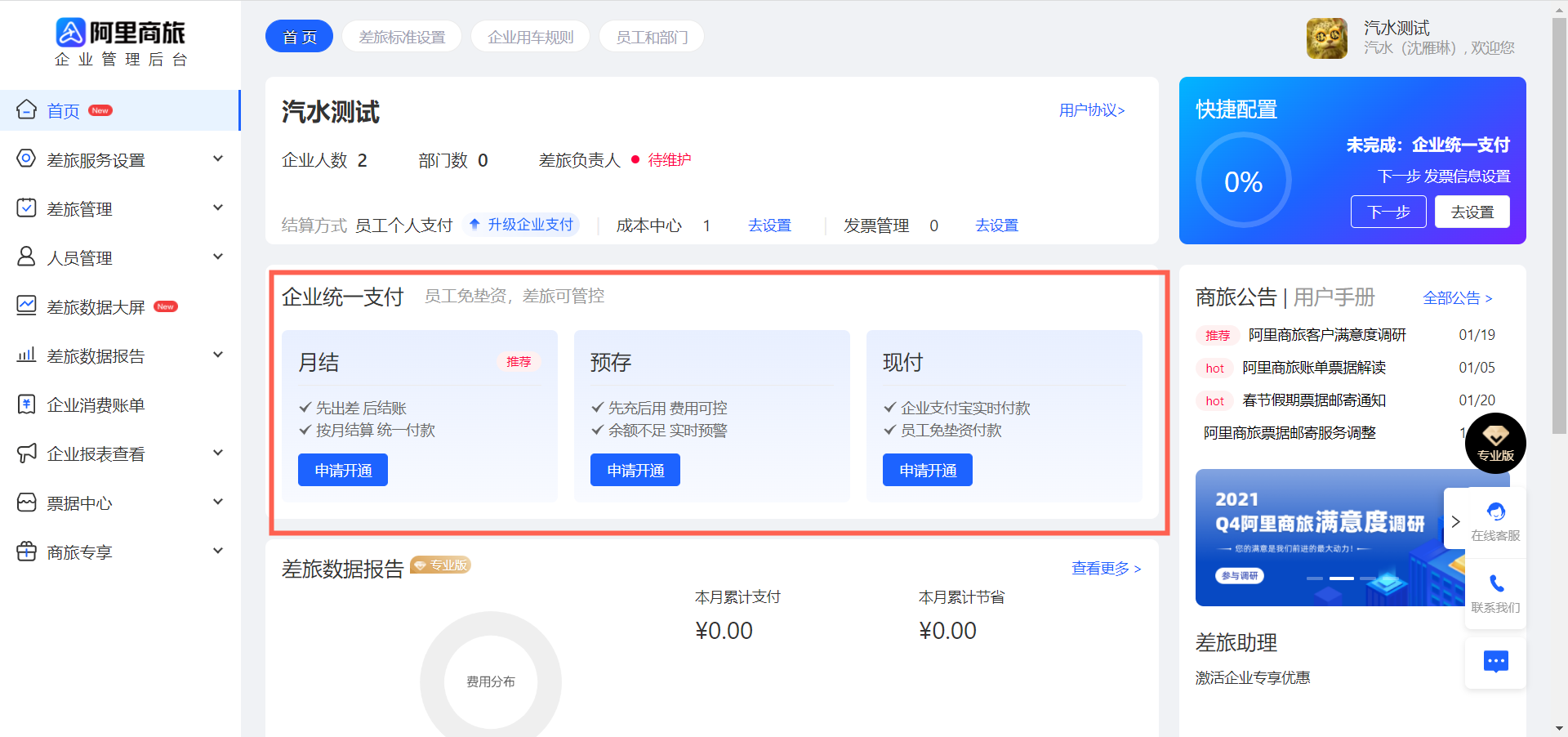This screenshot has width=1568, height=737.
Task: Click the user avatar picture
Action: coord(1327,38)
